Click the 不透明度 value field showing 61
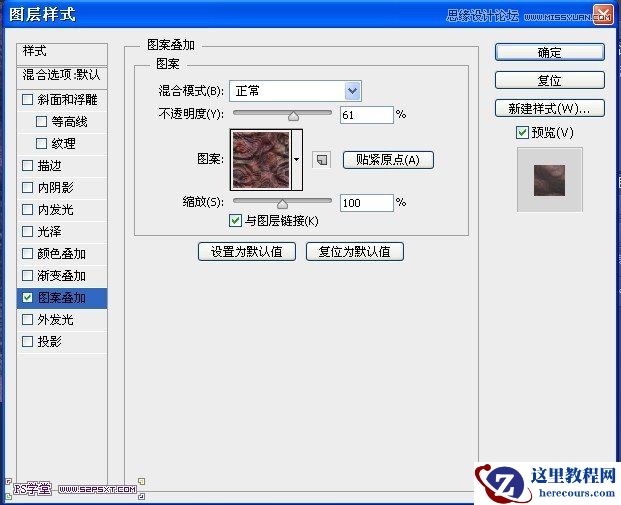 [367, 115]
